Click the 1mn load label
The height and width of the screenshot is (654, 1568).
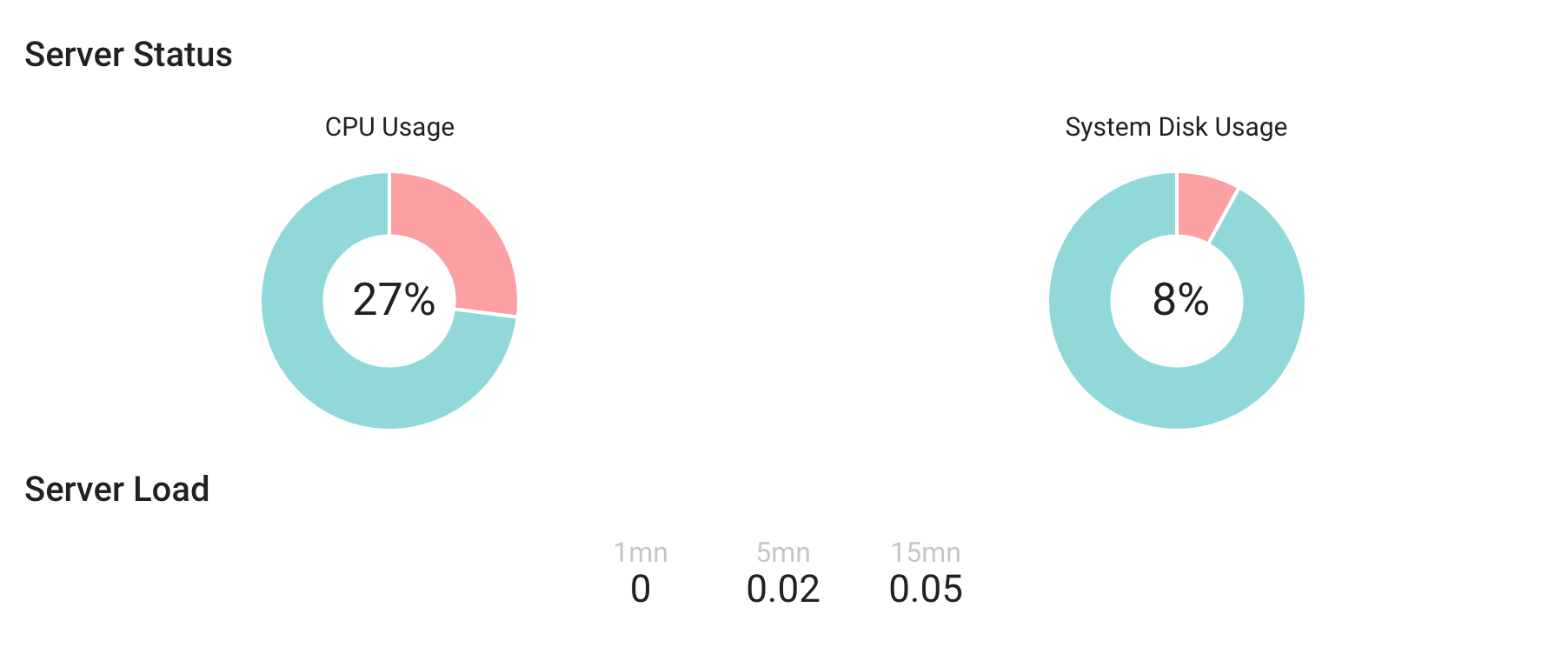coord(641,552)
